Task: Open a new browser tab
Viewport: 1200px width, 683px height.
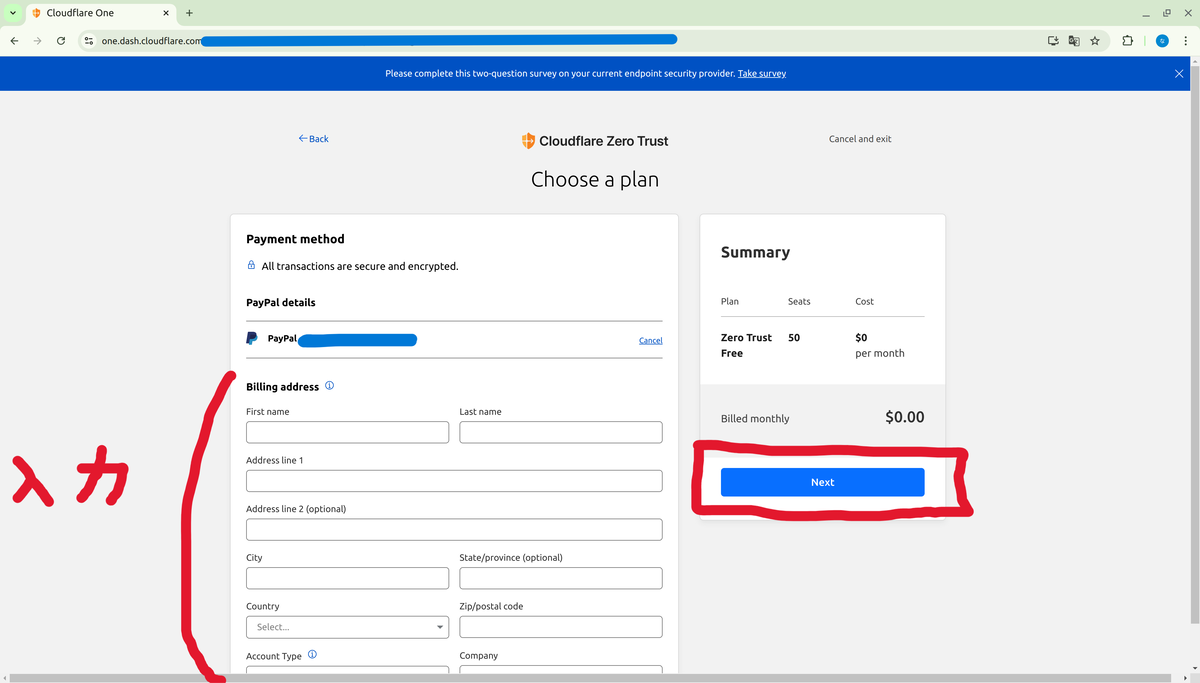Action: (x=189, y=13)
